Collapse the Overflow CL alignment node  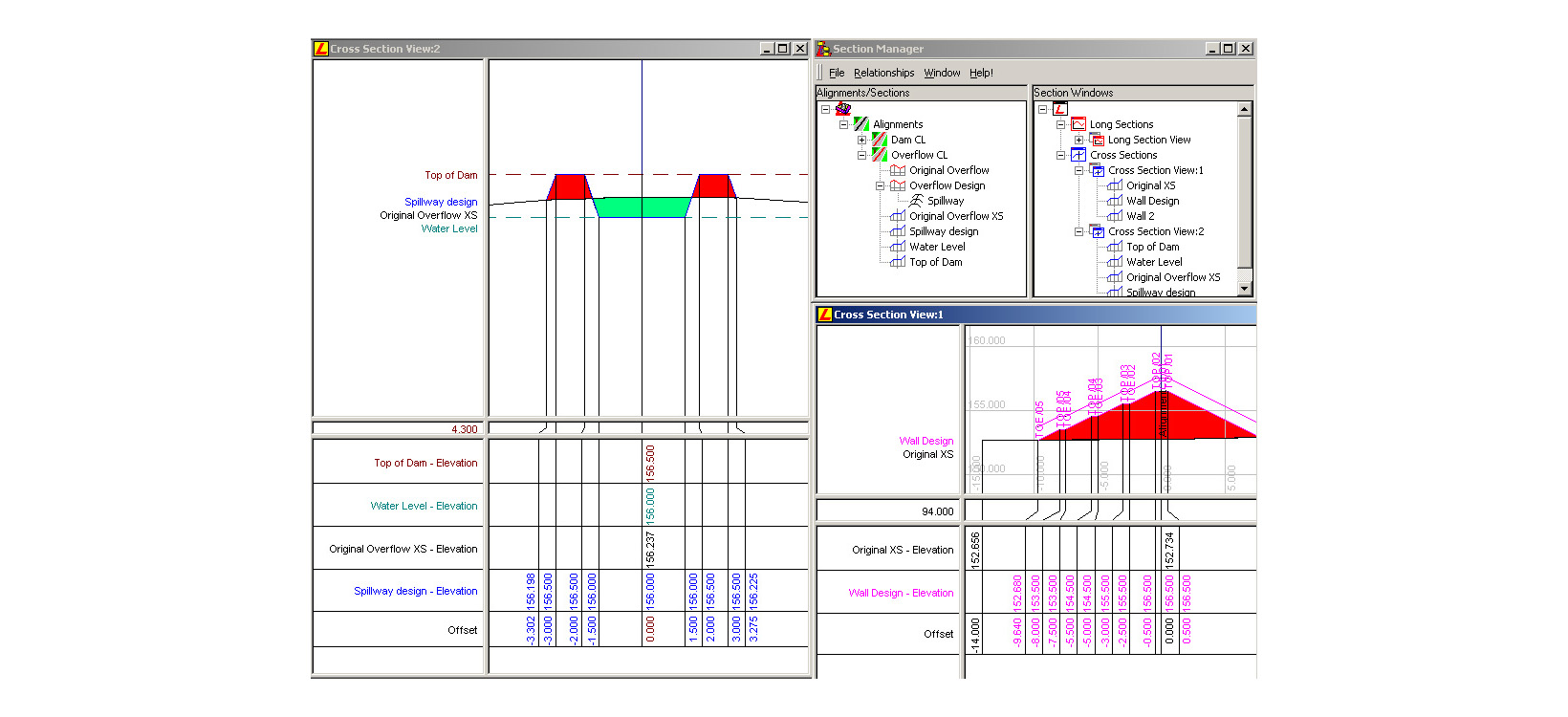[x=861, y=155]
